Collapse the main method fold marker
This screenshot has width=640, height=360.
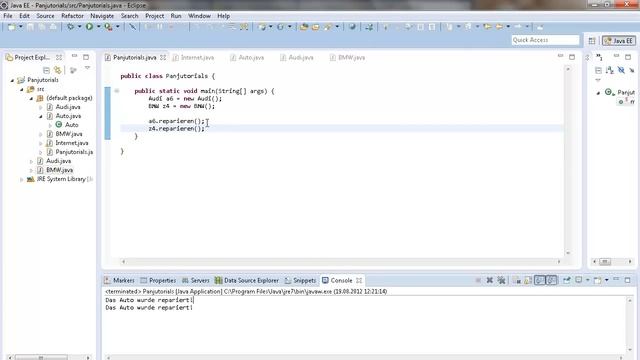[x=117, y=91]
